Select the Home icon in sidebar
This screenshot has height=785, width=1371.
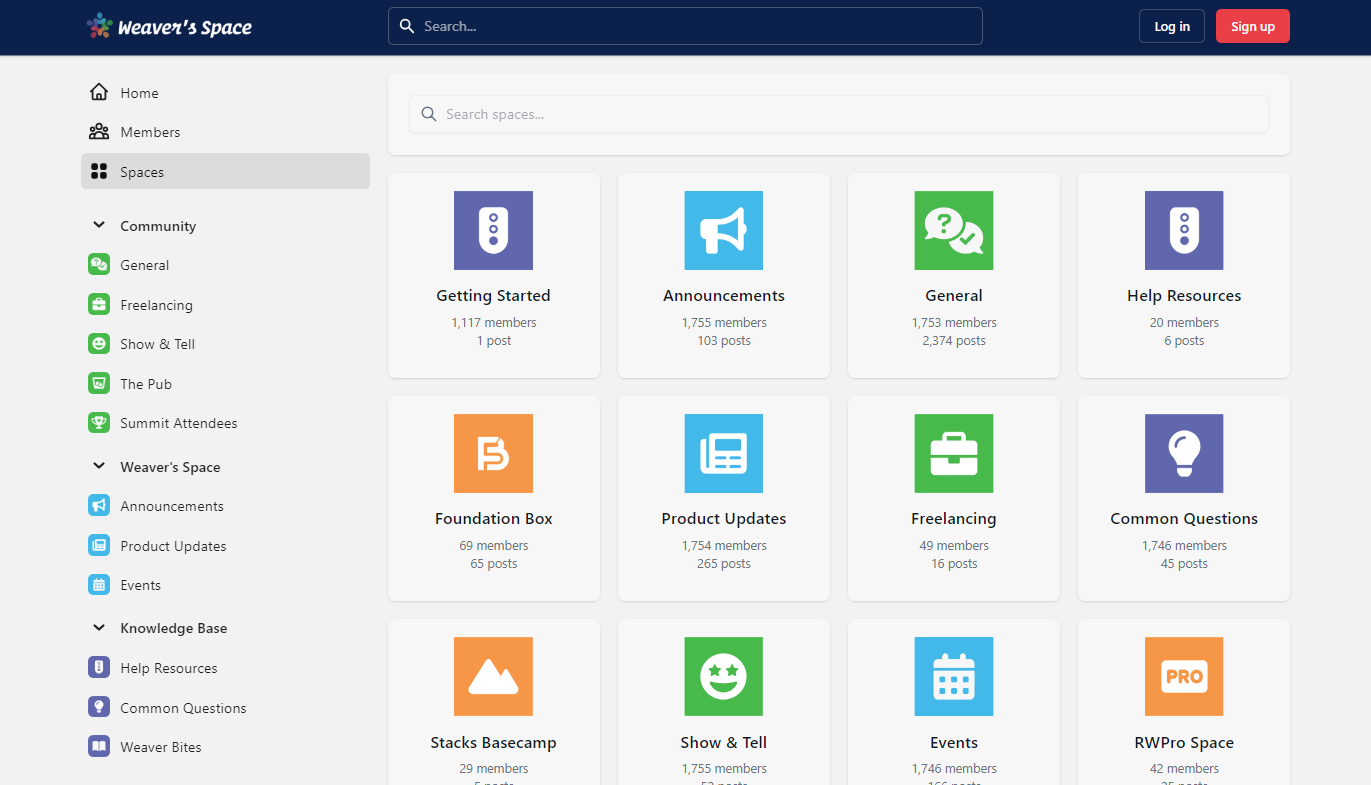coord(99,92)
